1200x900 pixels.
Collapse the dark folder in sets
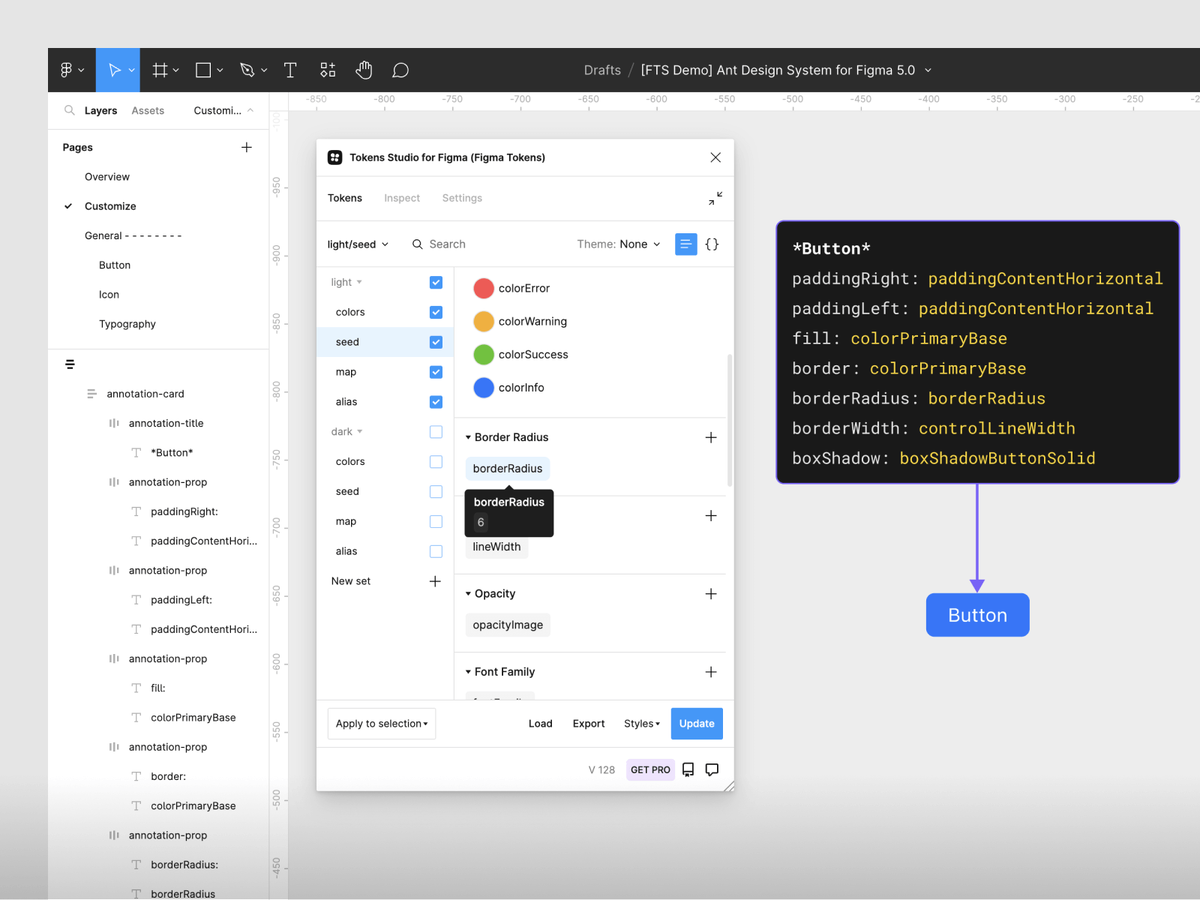(360, 432)
